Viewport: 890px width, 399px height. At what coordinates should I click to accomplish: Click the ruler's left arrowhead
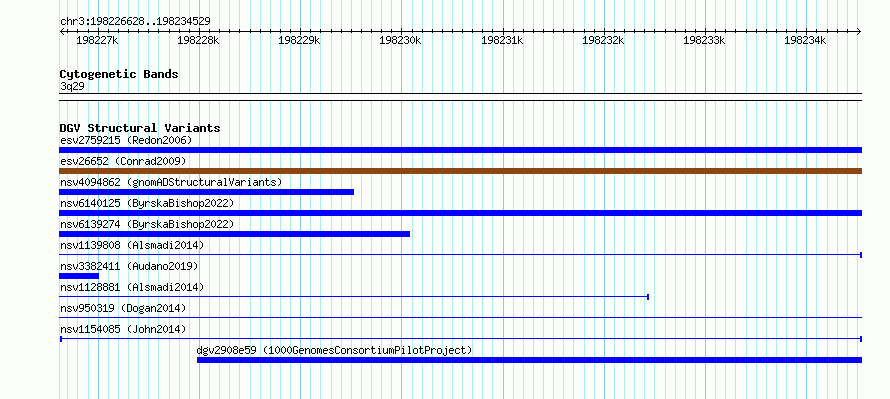[x=62, y=31]
